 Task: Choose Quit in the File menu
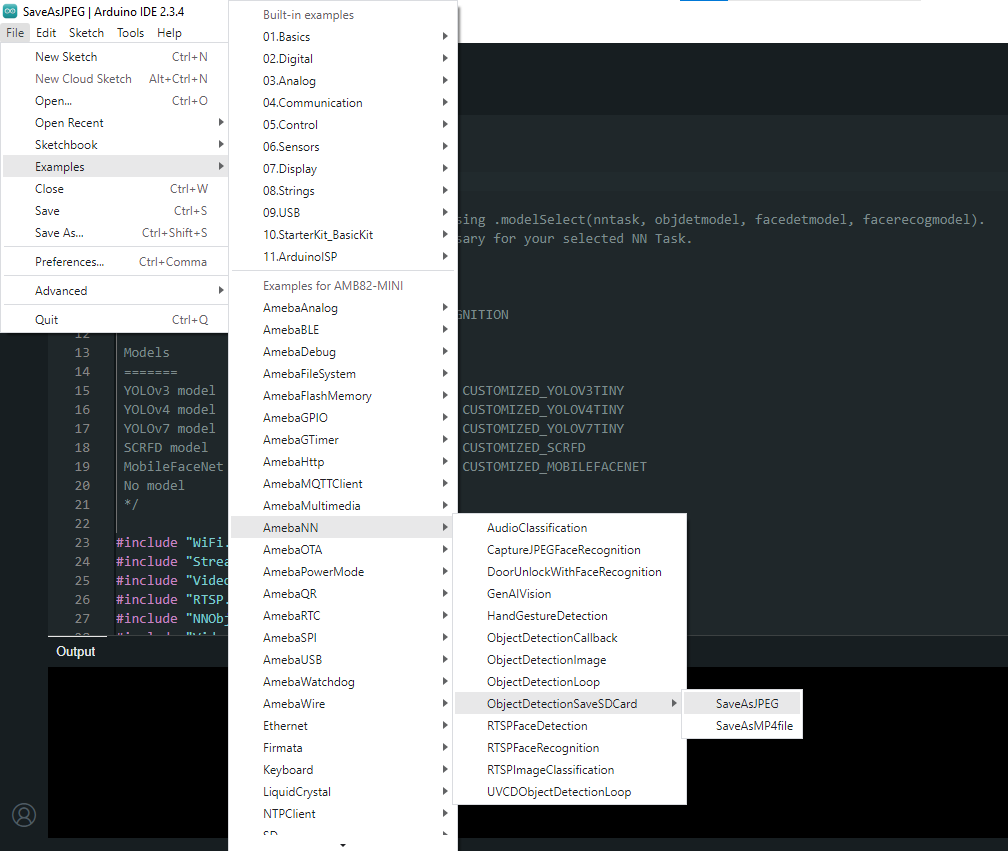tap(115, 319)
